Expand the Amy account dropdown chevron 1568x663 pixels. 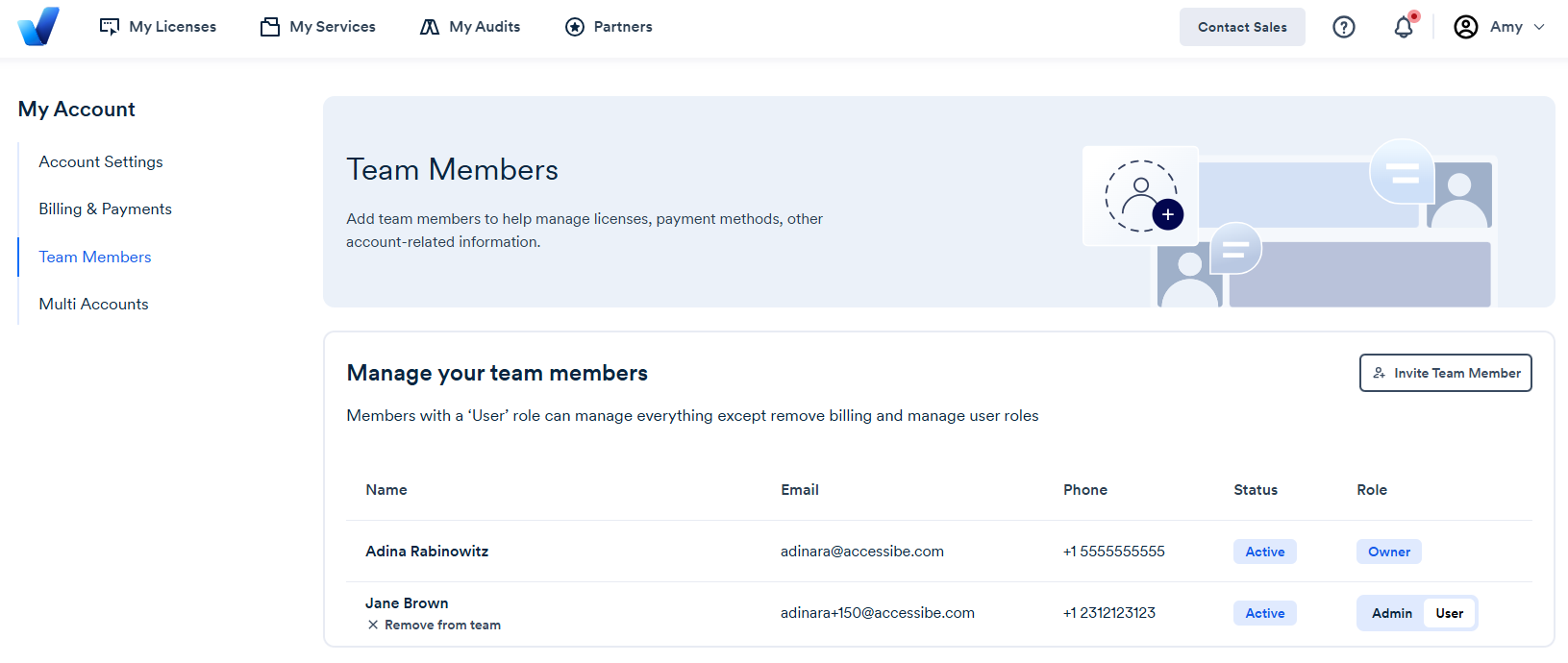coord(1539,27)
